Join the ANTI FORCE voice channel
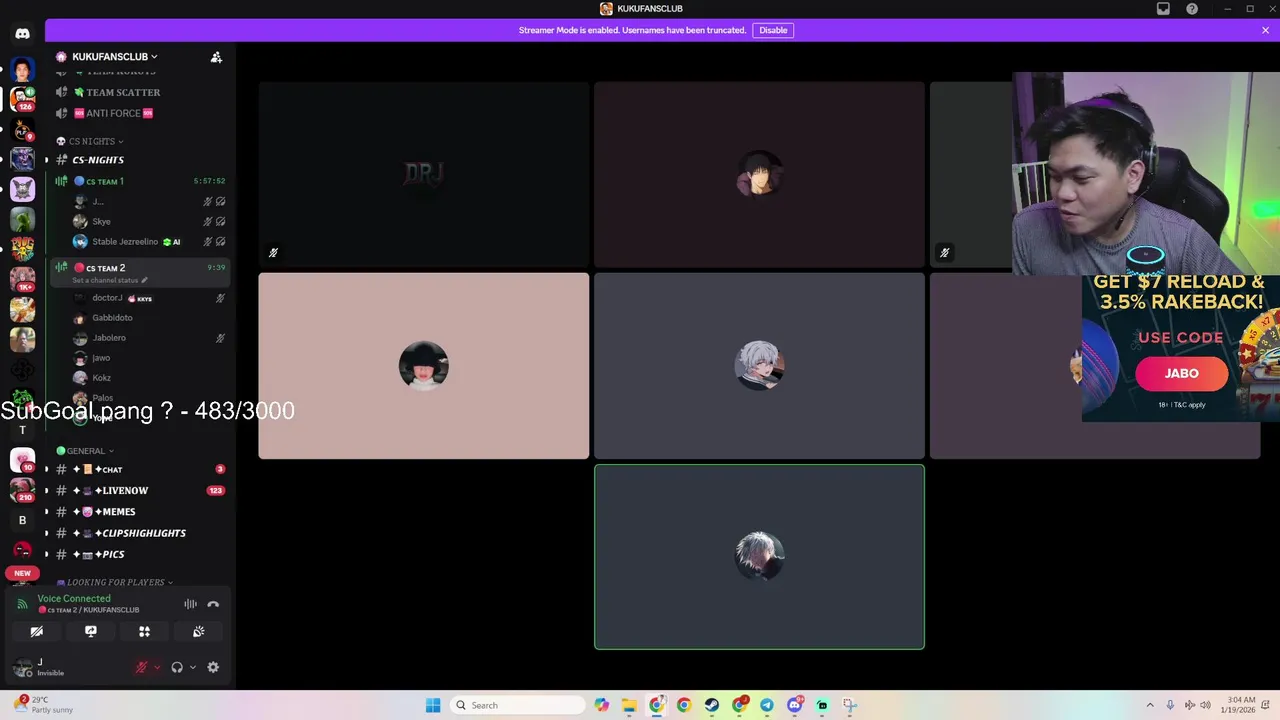The image size is (1280, 720). click(140, 113)
